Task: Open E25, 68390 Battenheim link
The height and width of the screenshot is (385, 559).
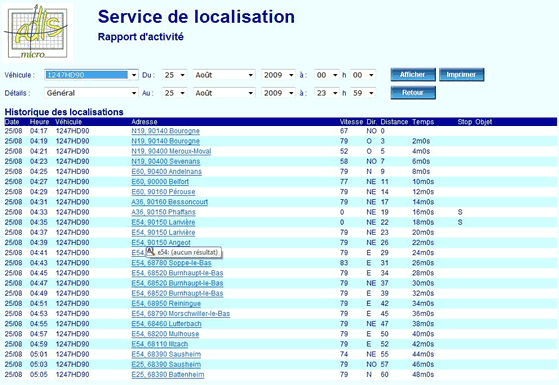Action: tap(168, 375)
